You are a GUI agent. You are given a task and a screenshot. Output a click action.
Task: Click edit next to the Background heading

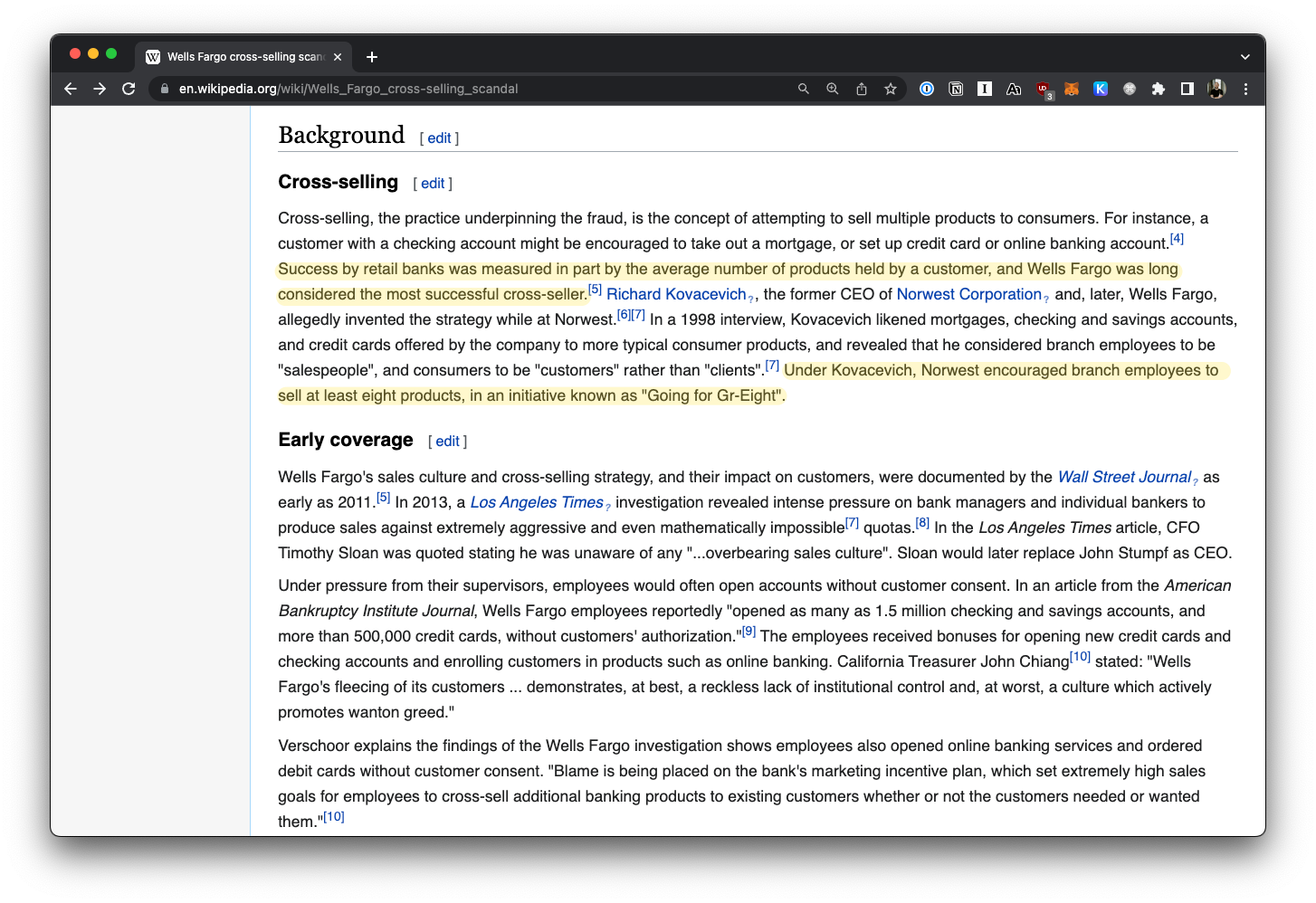click(x=438, y=138)
